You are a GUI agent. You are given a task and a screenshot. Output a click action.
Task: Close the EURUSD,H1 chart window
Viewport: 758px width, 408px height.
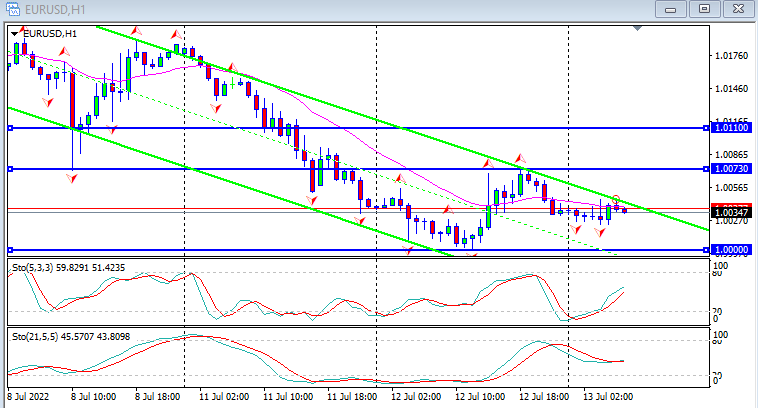coord(739,8)
